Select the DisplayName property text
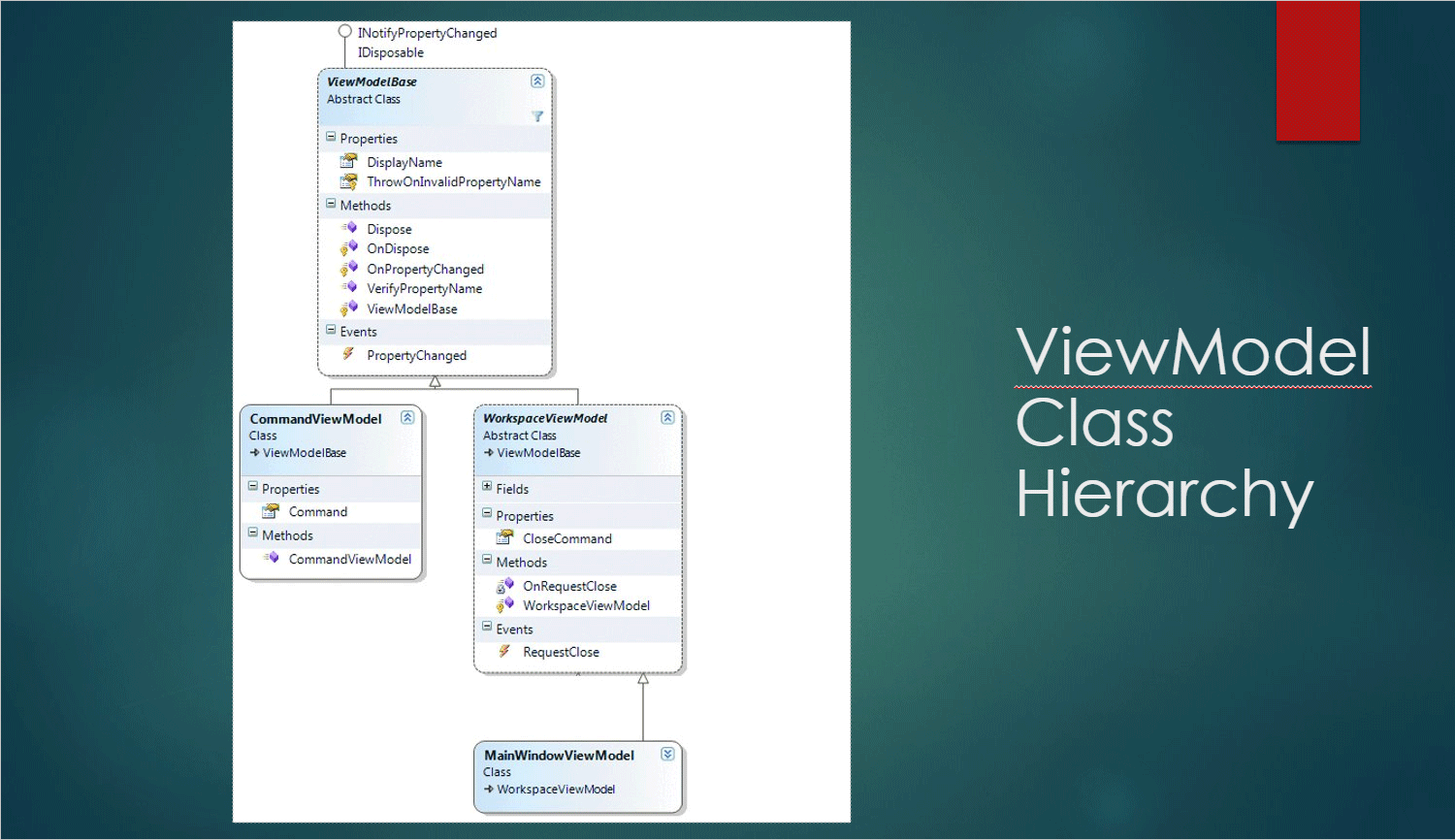This screenshot has height=840, width=1455. coord(404,162)
